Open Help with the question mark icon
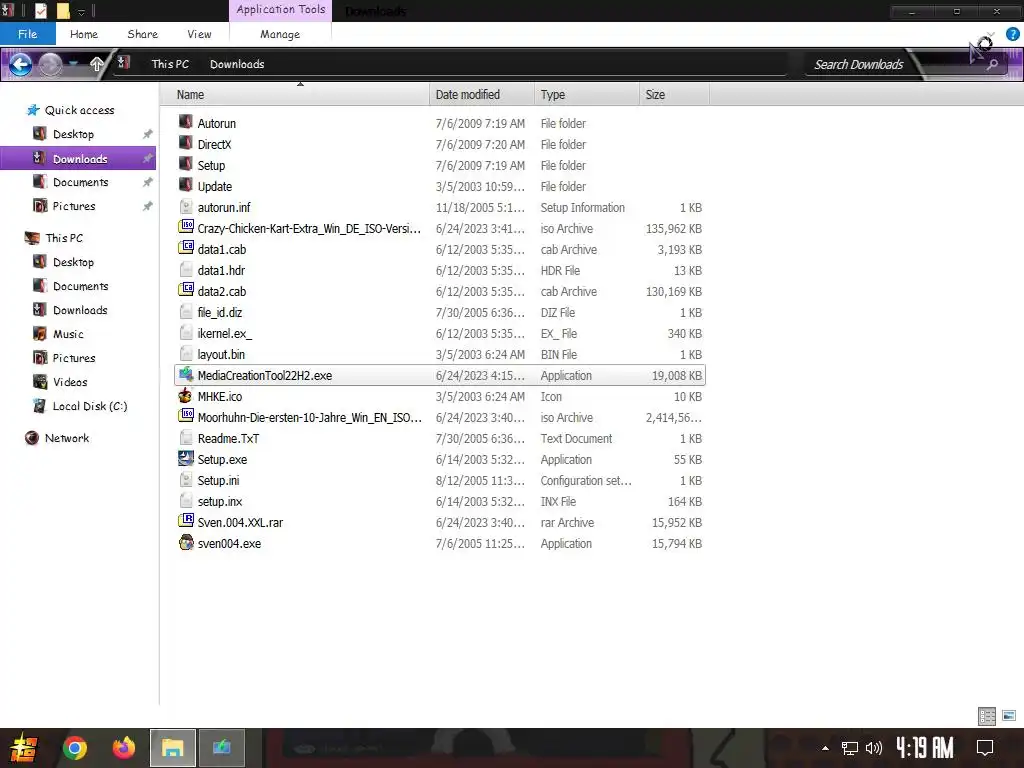The height and width of the screenshot is (768, 1024). tap(1012, 34)
